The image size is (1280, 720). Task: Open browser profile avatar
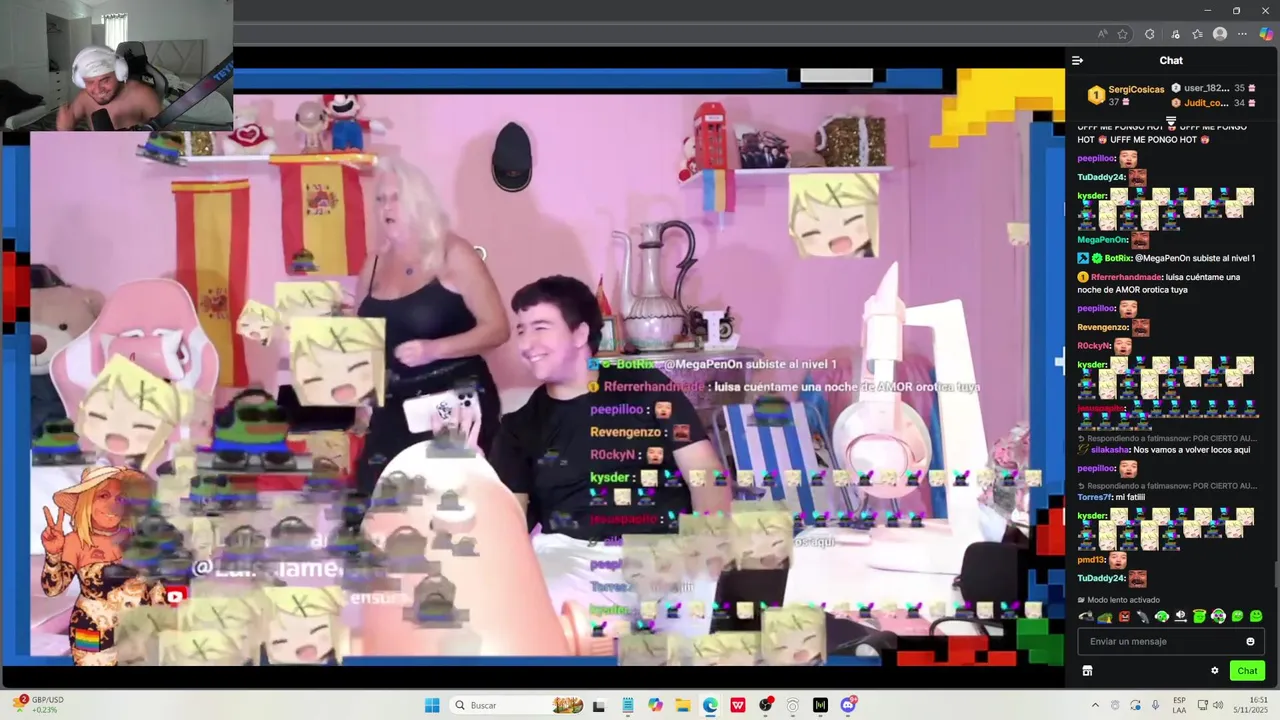pos(1220,34)
